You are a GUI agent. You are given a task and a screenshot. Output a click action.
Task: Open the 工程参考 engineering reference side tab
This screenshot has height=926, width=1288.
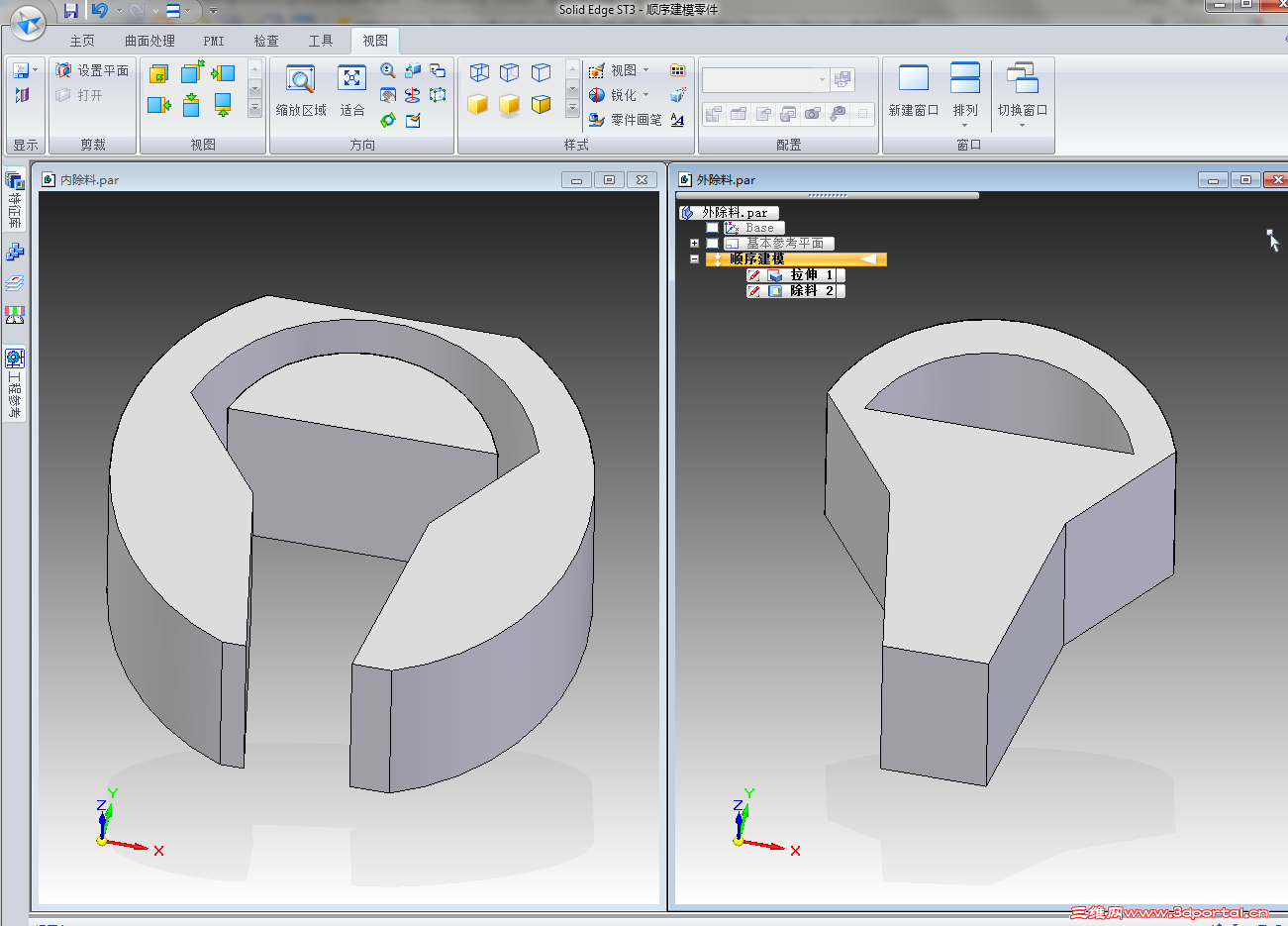pyautogui.click(x=14, y=383)
